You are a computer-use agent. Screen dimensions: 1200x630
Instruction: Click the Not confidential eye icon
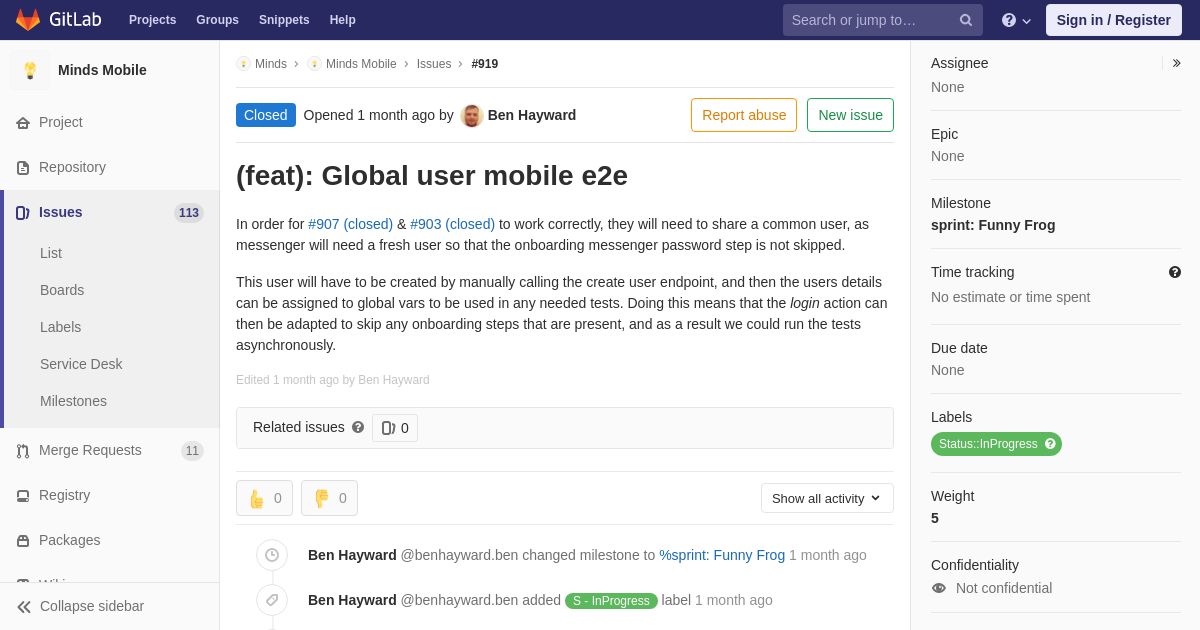click(939, 588)
